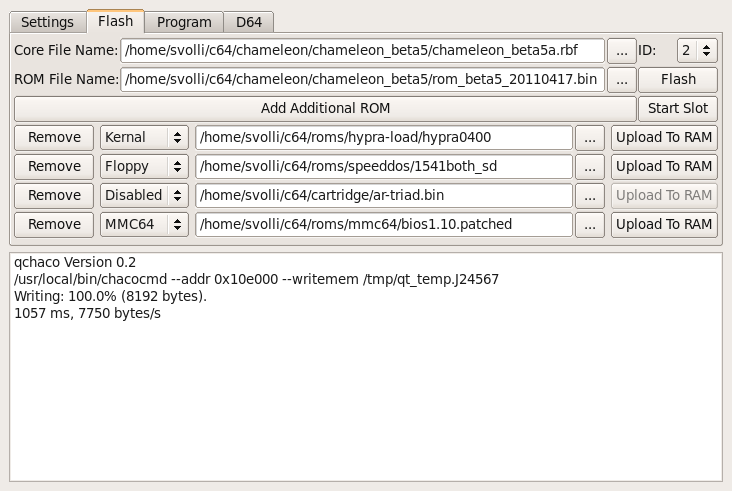Screen dimensions: 732x491
Task: Click the ID number field showing 2
Action: pos(687,50)
